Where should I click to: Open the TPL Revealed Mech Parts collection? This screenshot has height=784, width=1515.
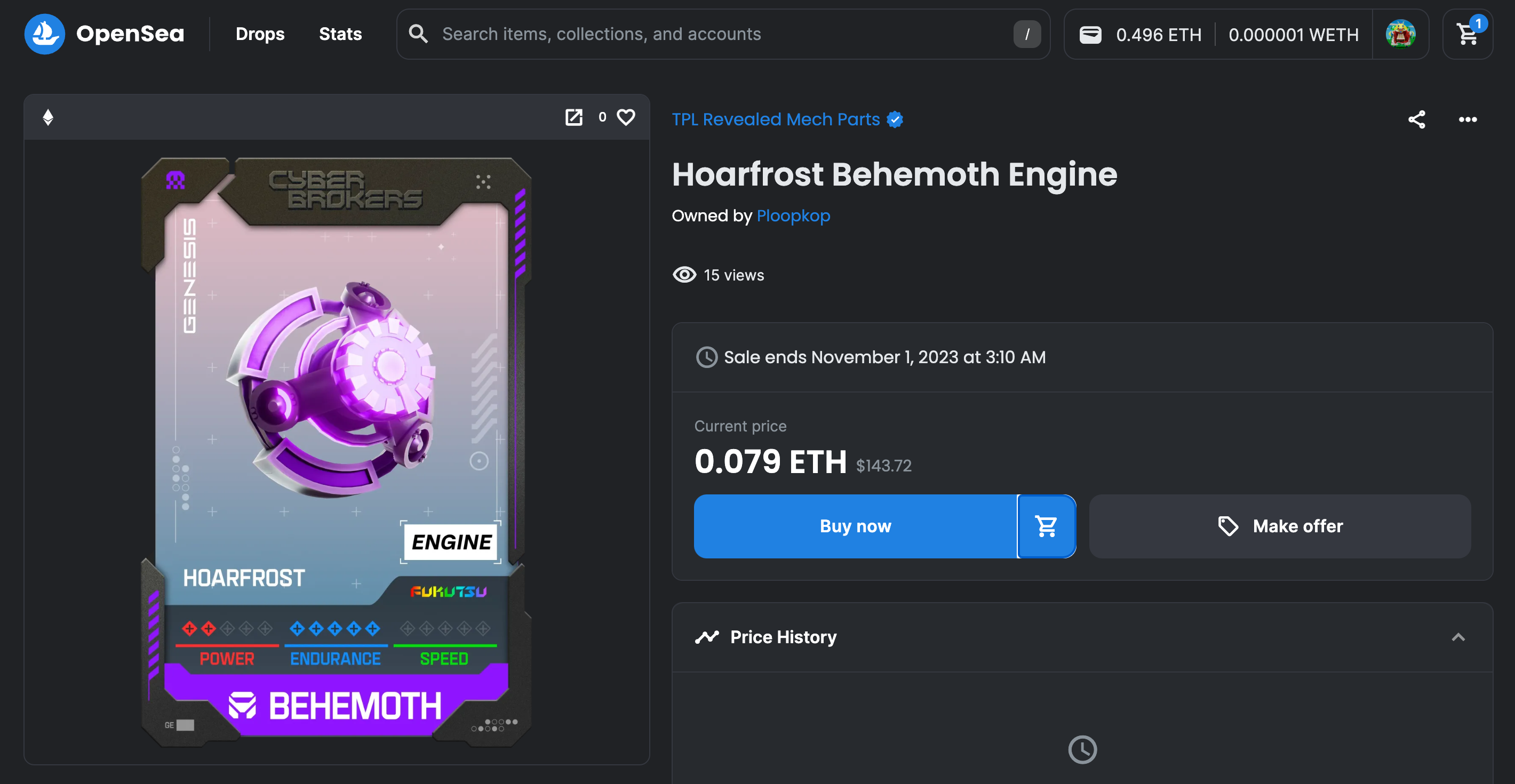coord(775,119)
